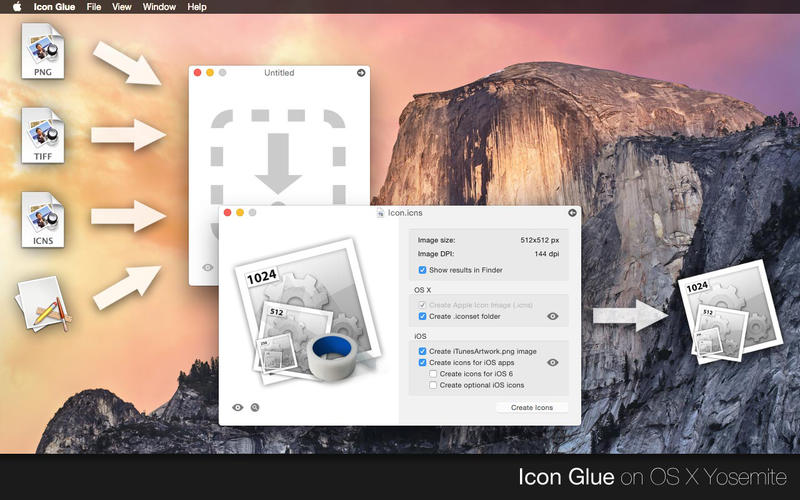Click the TIFF file icon

coord(42,136)
